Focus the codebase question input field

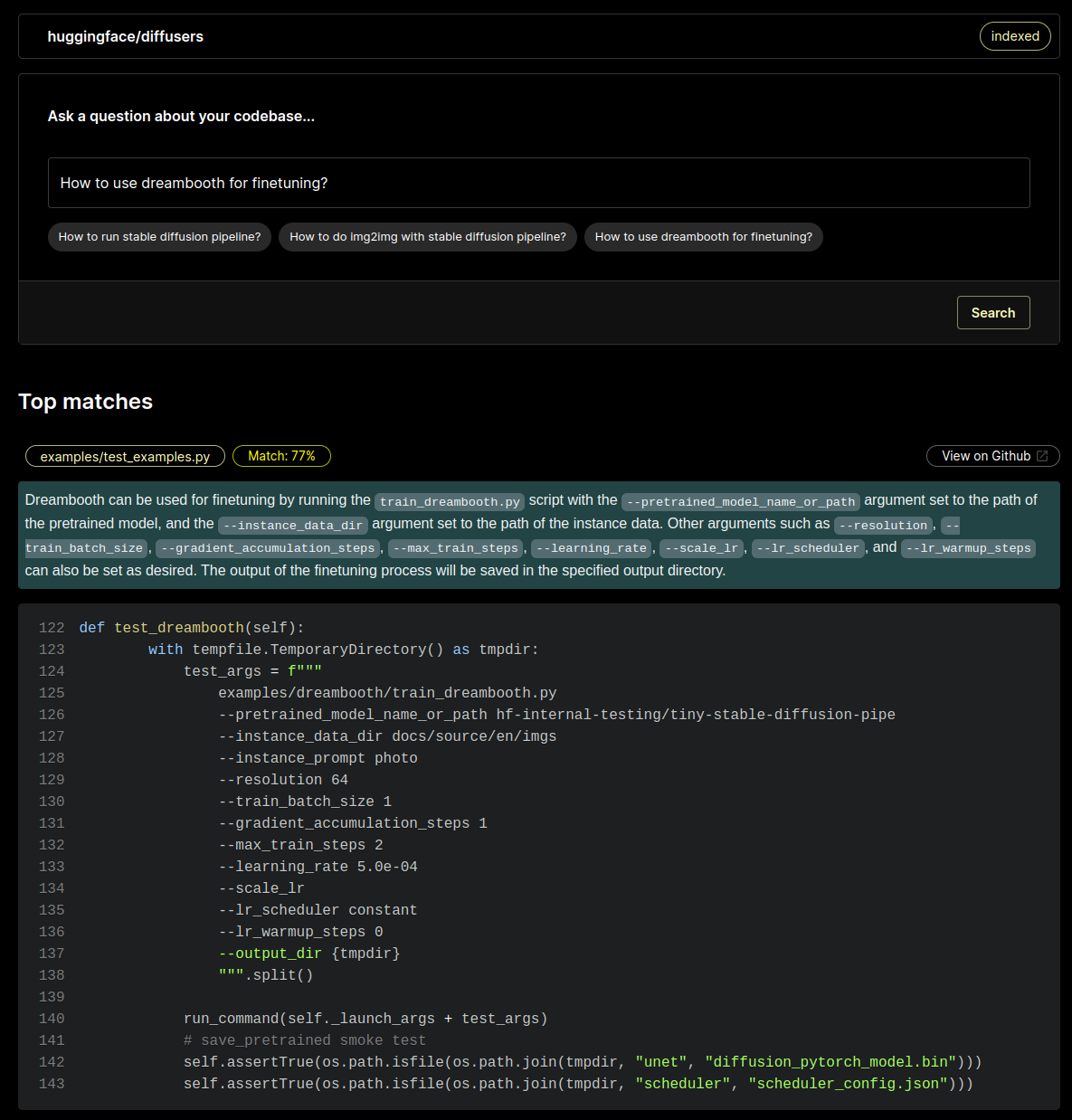coord(538,183)
